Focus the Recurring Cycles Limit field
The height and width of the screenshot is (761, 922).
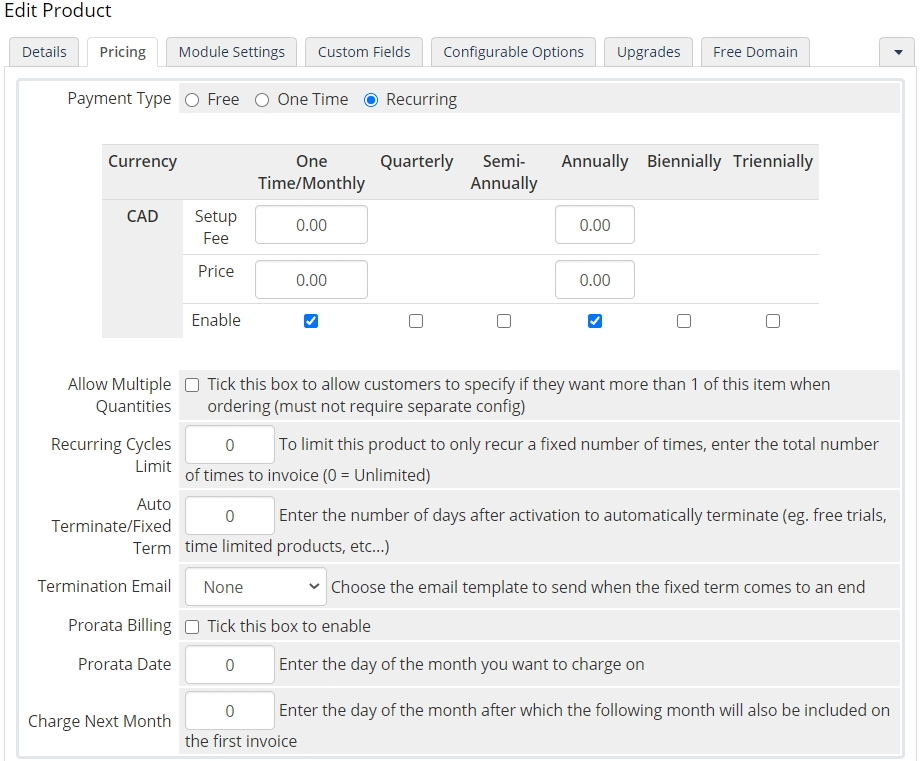tap(230, 445)
